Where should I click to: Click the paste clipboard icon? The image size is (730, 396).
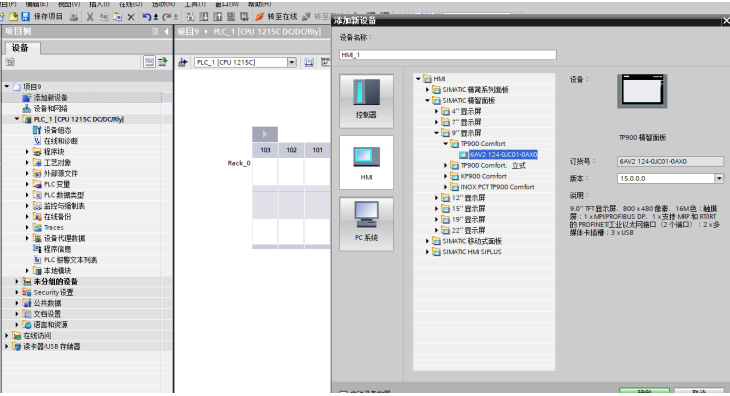click(x=117, y=17)
